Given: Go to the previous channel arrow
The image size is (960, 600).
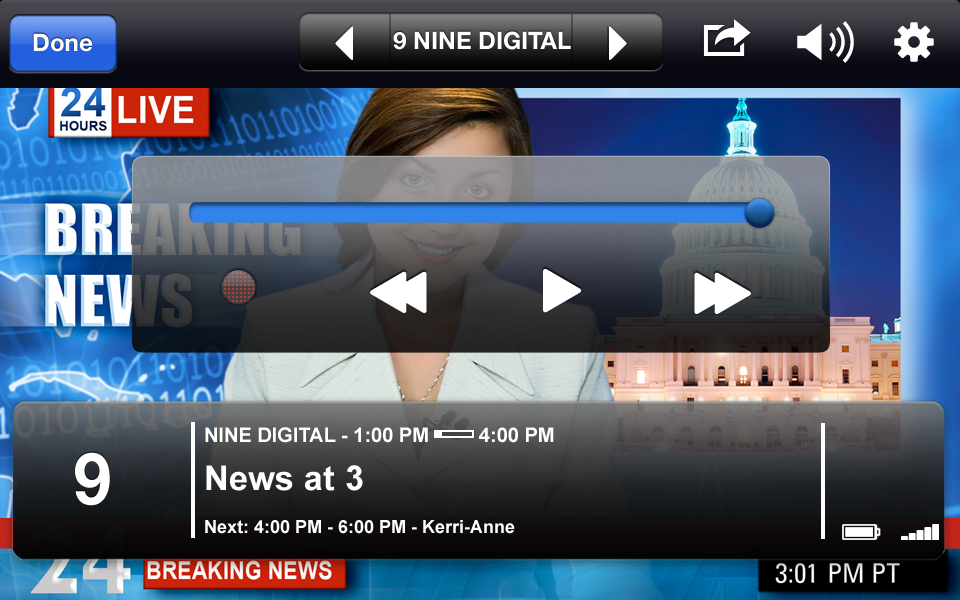Looking at the screenshot, I should 345,42.
